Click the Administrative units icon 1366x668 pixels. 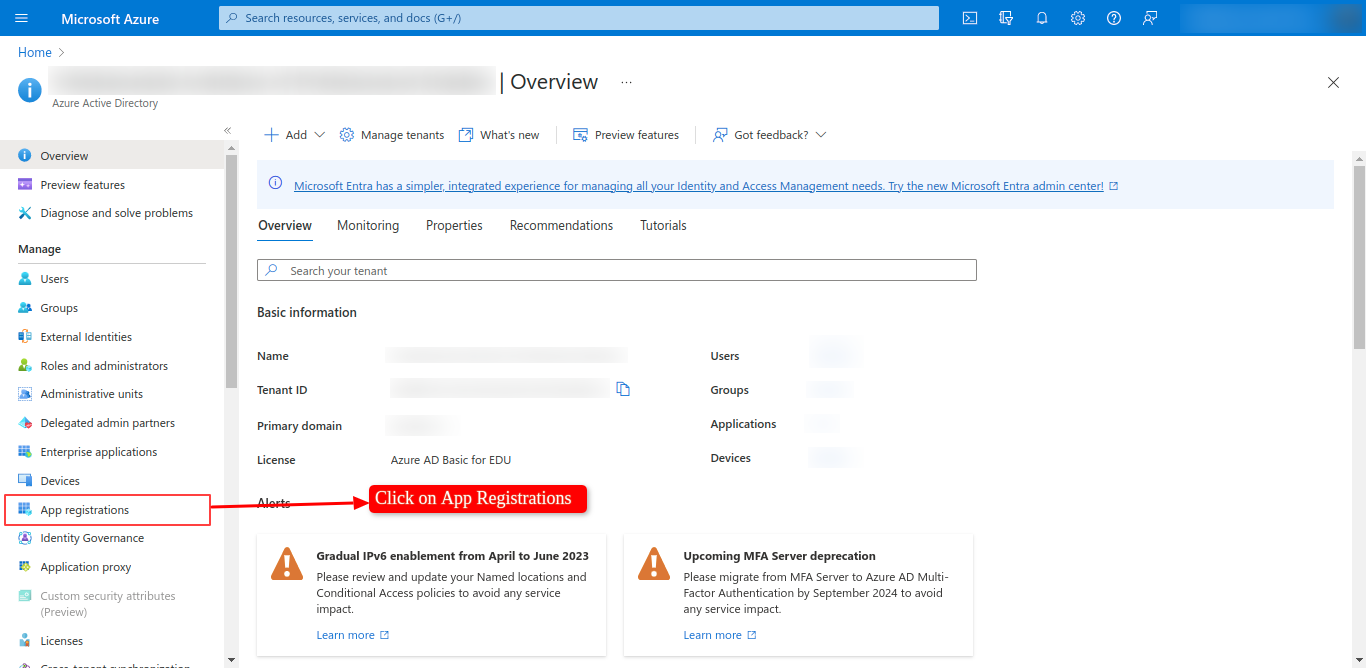pos(25,394)
